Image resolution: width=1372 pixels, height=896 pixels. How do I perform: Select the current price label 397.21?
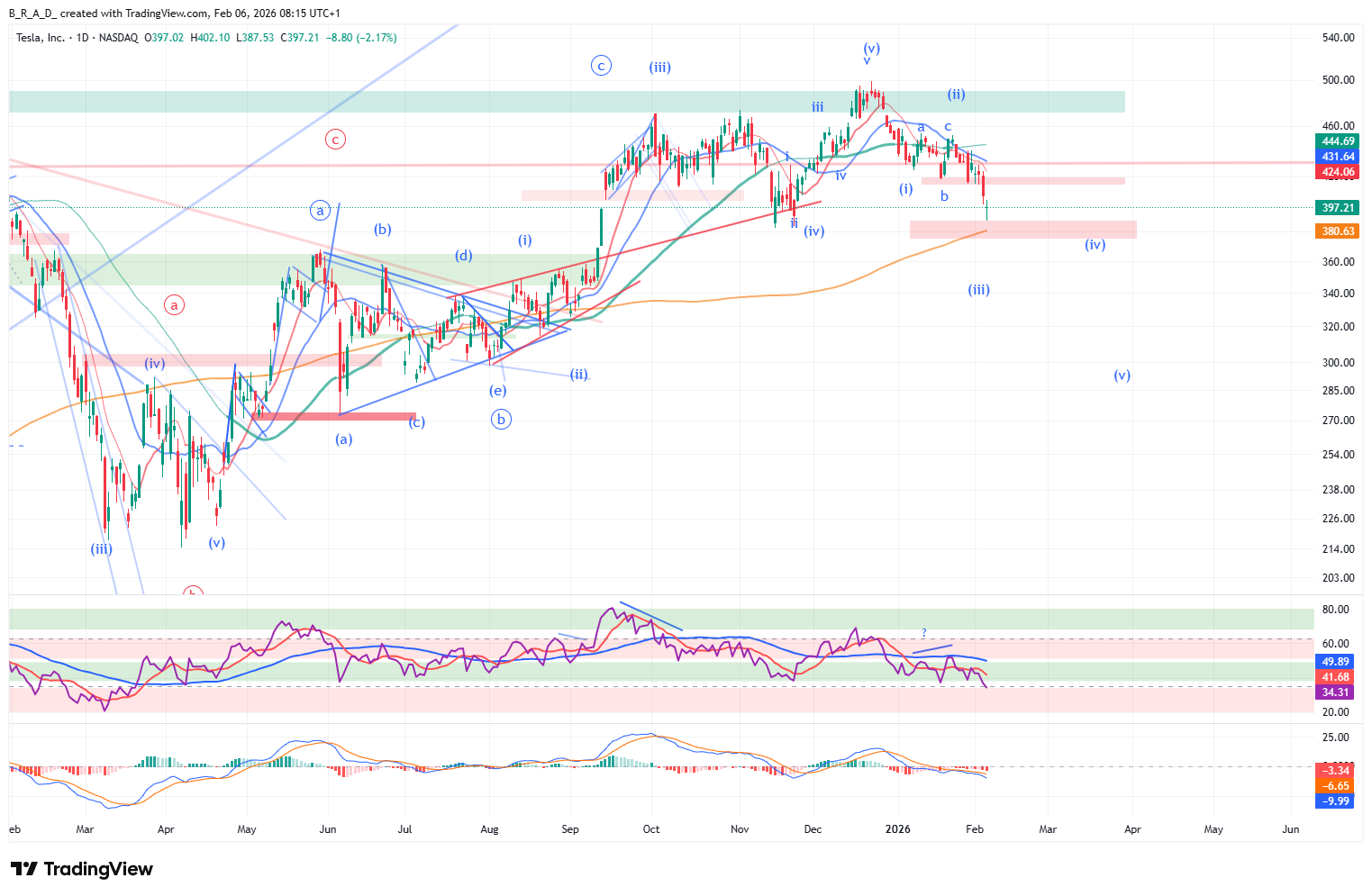click(1338, 208)
